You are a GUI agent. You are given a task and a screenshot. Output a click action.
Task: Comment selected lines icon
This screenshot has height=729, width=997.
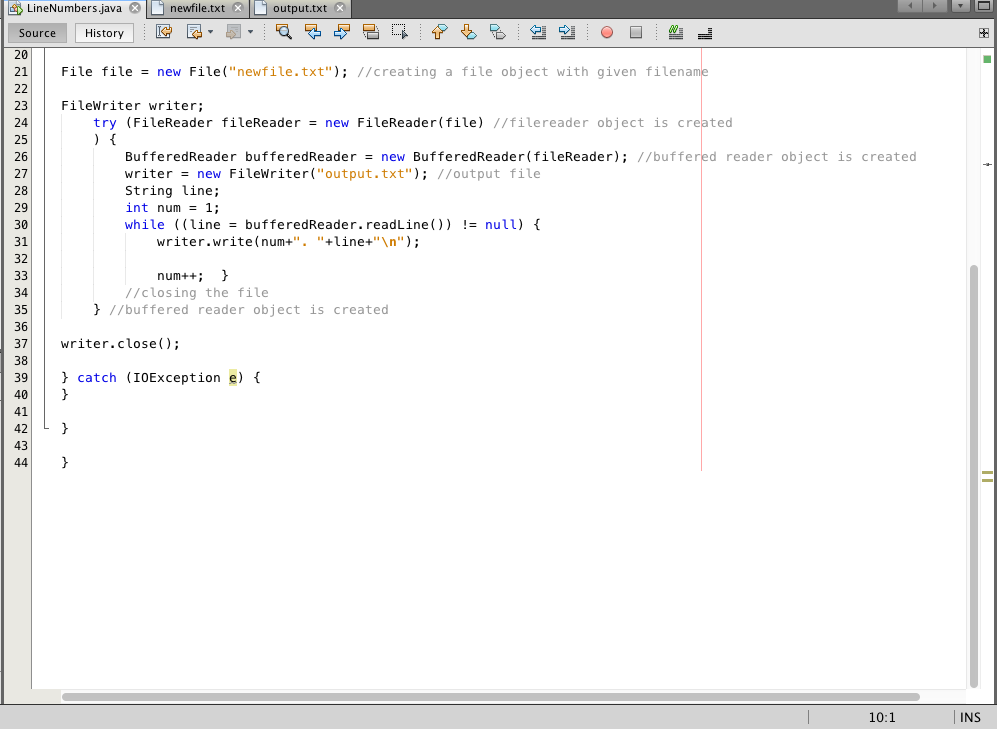[x=675, y=32]
